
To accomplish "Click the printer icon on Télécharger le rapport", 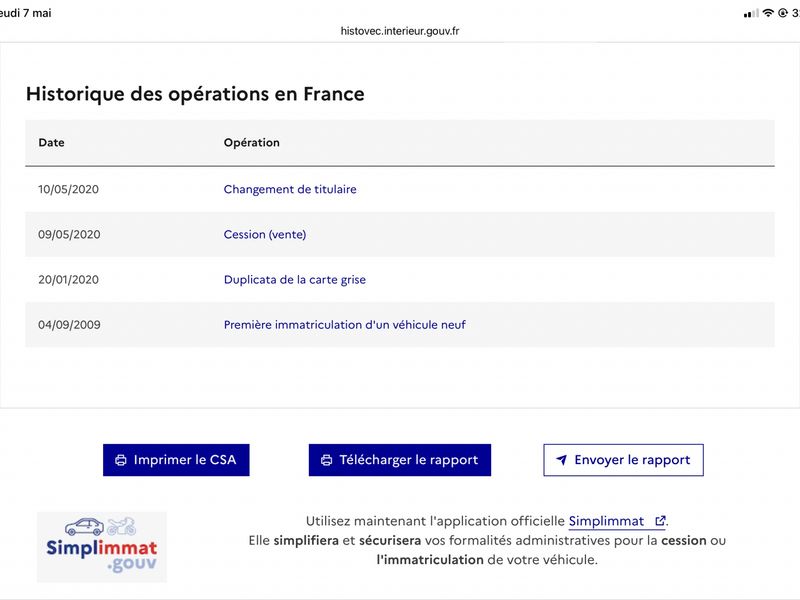I will point(327,460).
